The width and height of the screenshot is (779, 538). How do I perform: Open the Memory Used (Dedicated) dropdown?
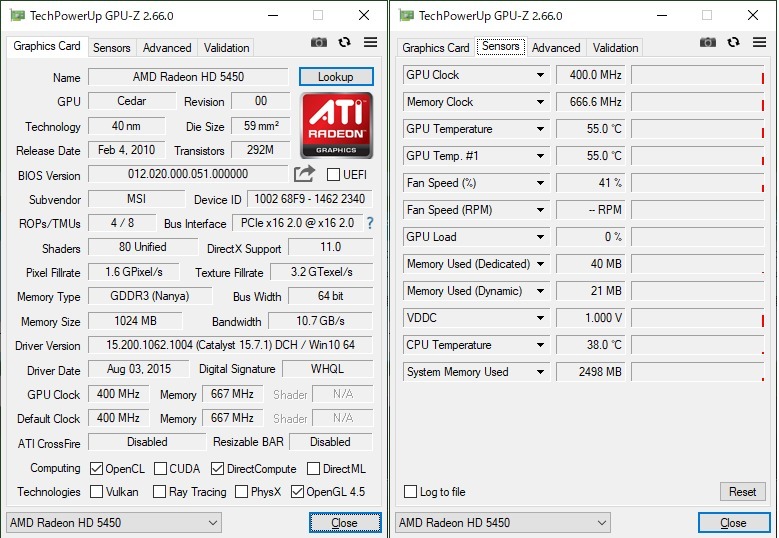point(540,264)
